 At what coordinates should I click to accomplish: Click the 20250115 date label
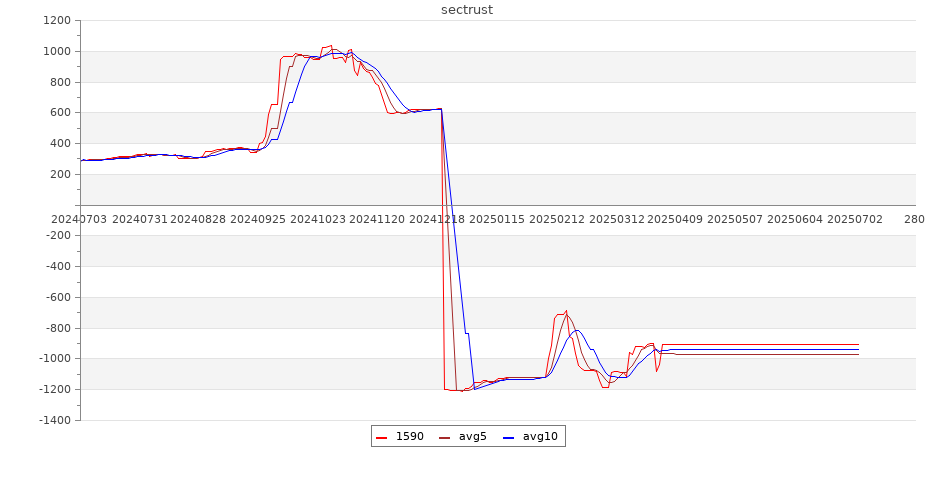click(x=497, y=219)
